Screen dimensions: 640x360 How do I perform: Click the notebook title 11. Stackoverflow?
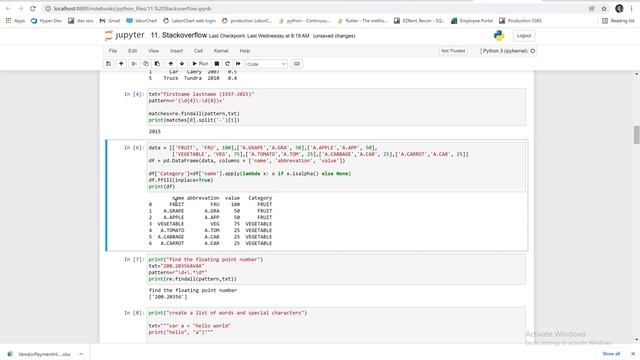coord(179,36)
